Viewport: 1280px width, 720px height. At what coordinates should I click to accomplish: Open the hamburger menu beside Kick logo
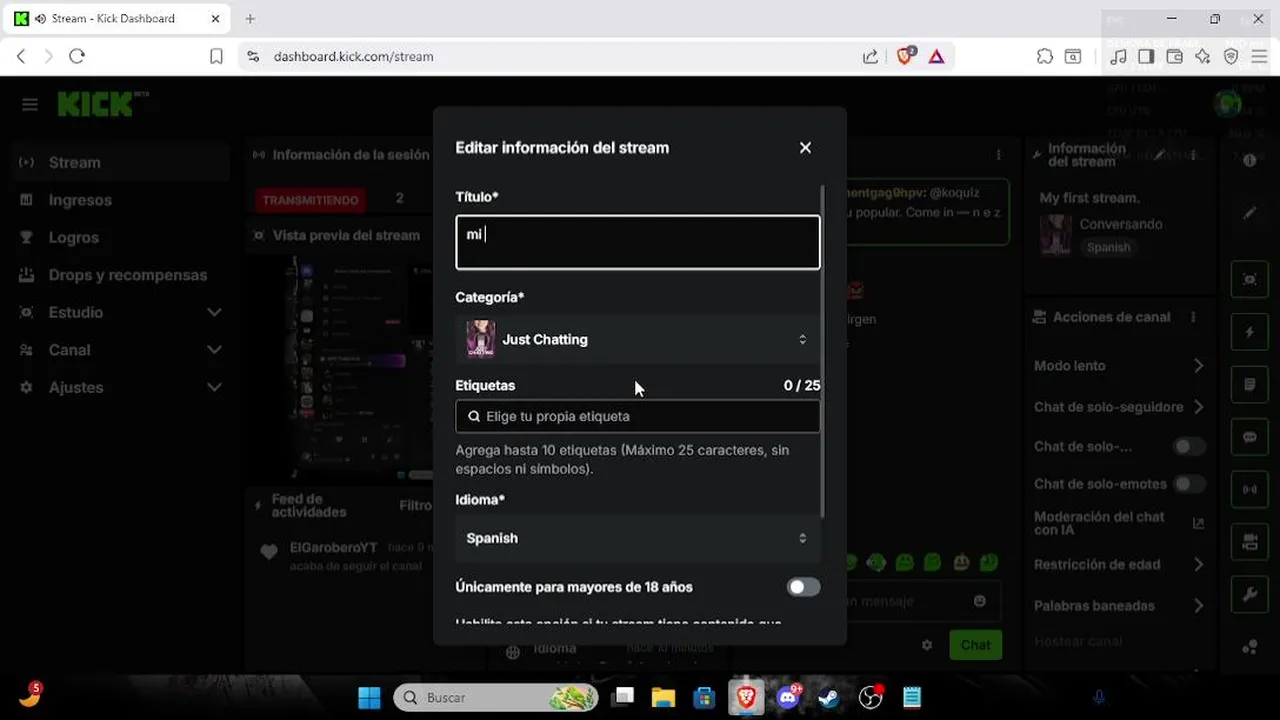(30, 105)
